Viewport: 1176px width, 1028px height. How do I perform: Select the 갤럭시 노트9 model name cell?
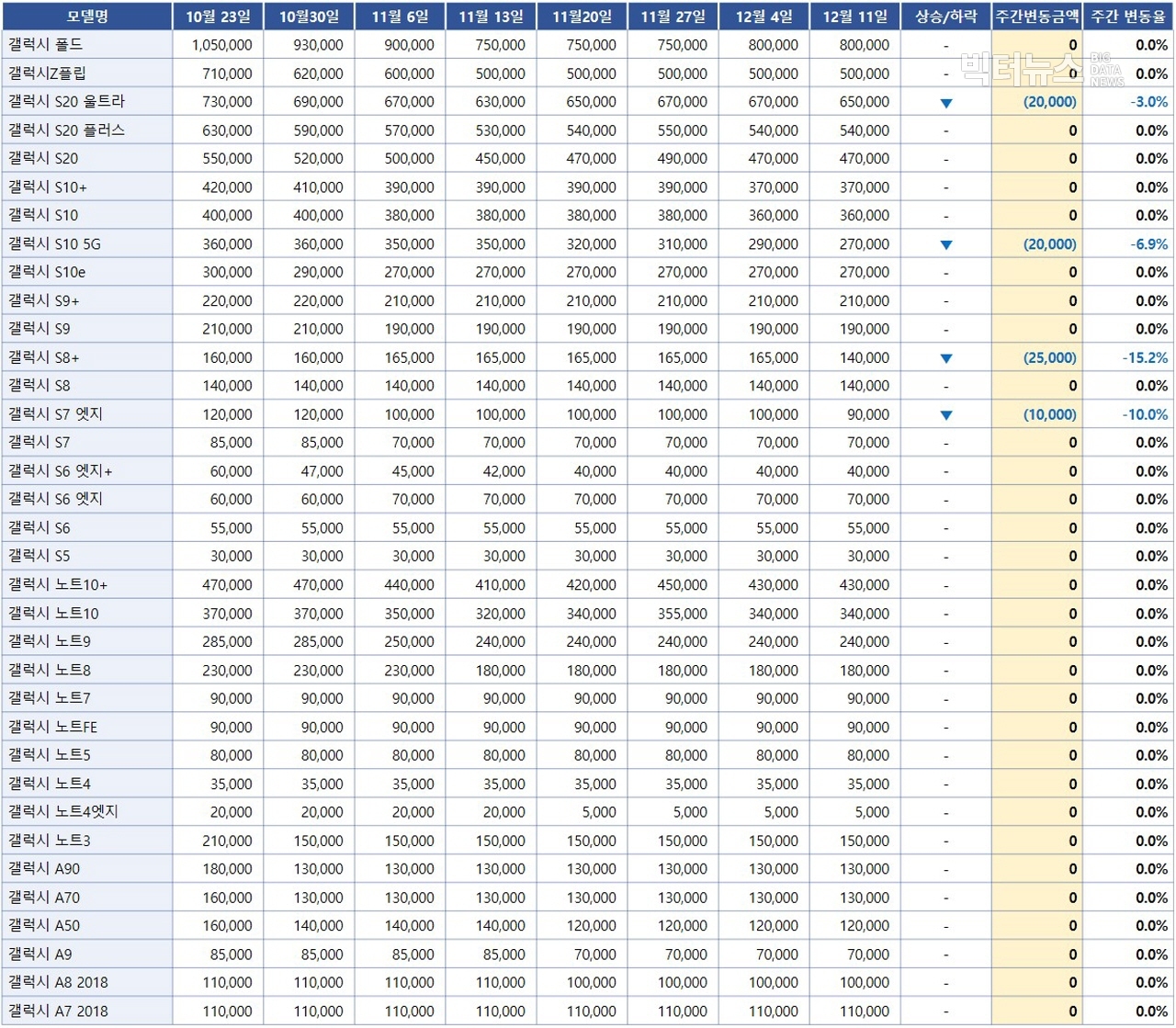86,642
